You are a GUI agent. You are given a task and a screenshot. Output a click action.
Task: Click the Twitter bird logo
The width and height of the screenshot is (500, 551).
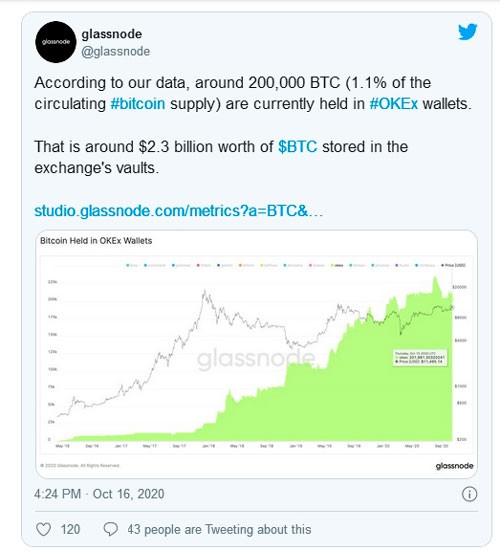click(x=467, y=32)
